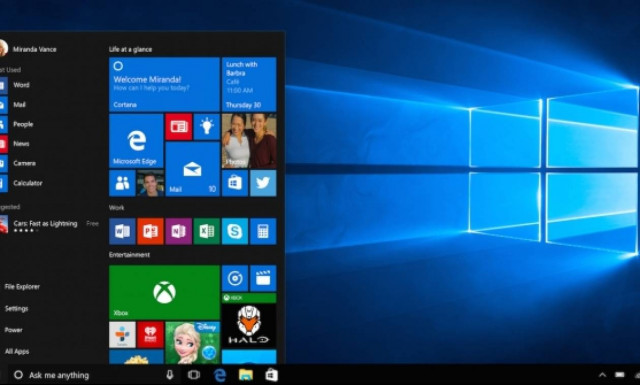Open the red News tile

coord(179,127)
